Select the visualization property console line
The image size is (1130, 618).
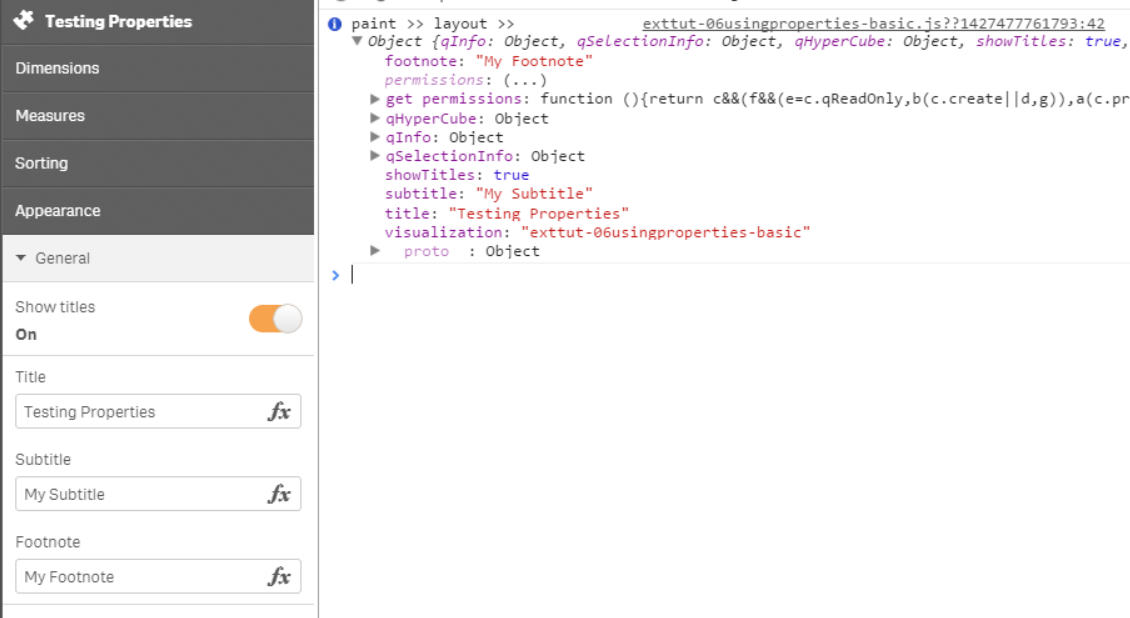click(597, 232)
